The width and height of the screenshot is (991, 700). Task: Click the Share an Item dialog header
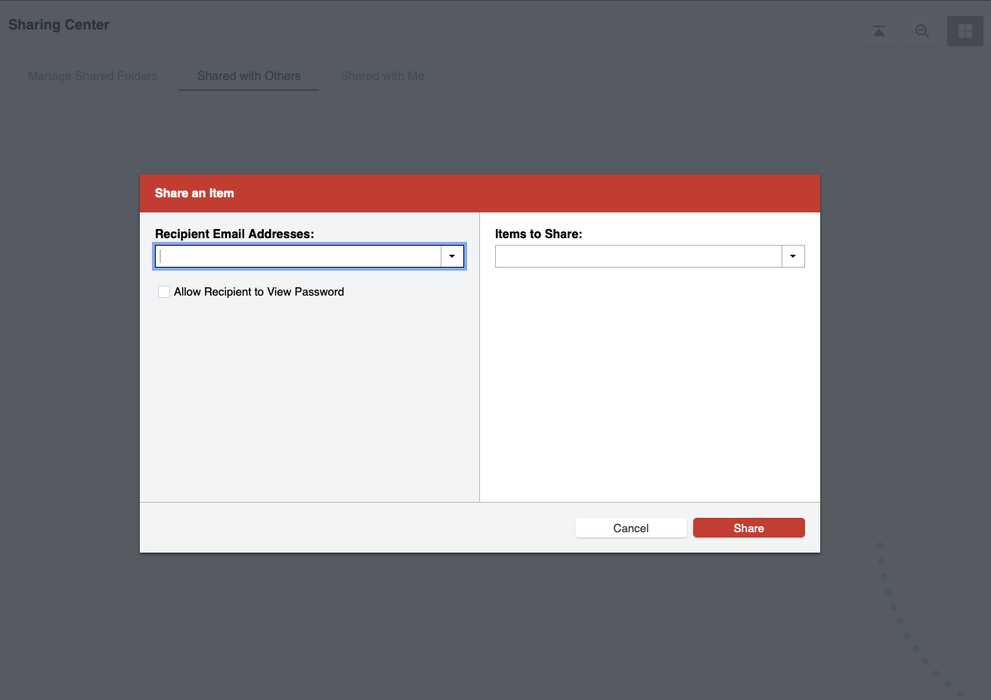click(x=194, y=192)
